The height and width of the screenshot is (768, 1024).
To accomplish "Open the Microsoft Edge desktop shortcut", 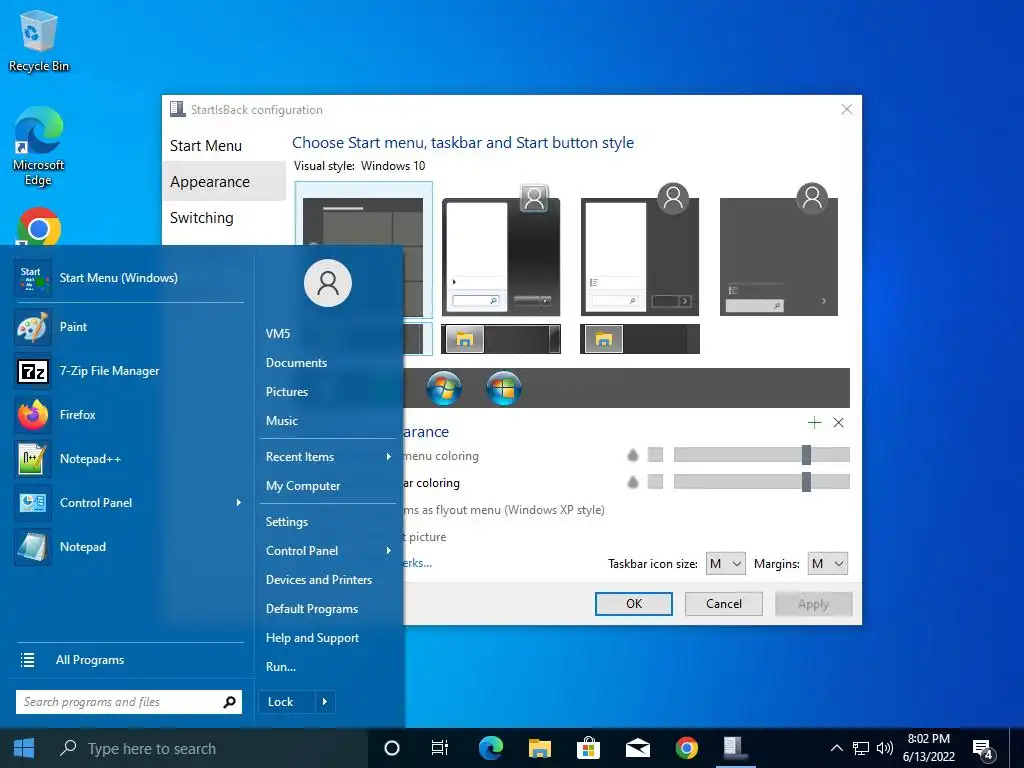I will (39, 146).
